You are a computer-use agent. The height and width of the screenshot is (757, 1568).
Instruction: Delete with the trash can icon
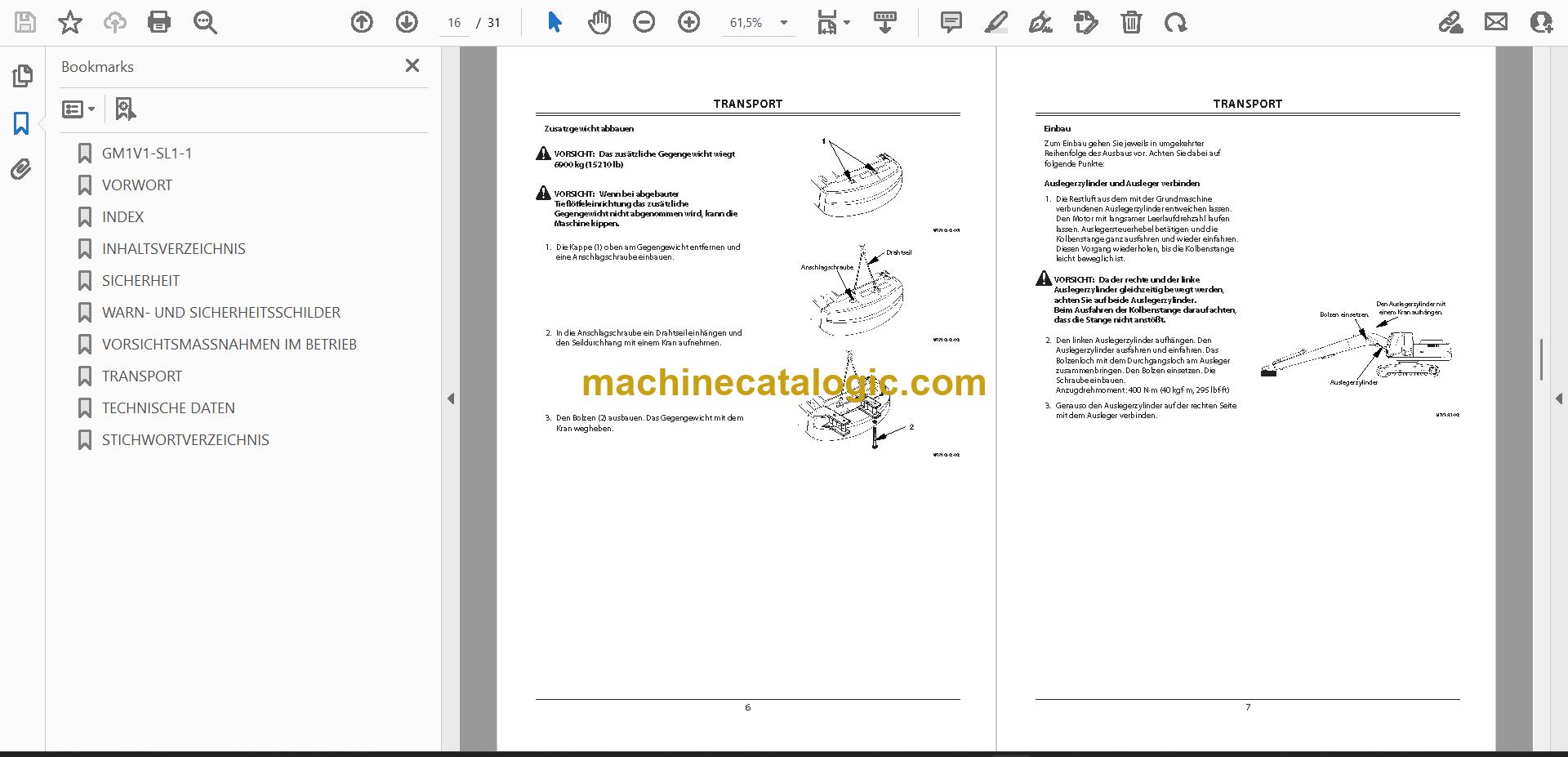[1131, 22]
